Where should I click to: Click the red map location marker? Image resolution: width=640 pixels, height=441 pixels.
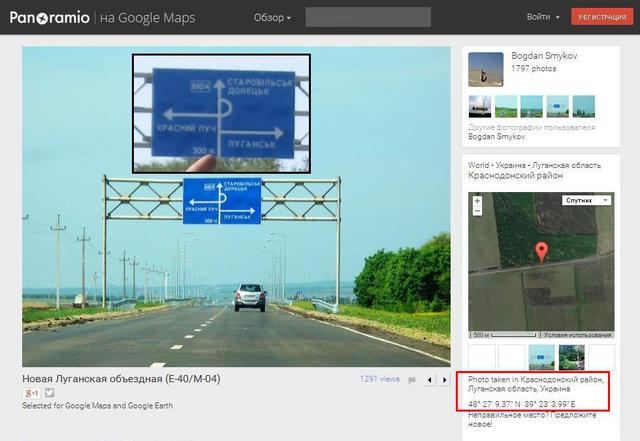pyautogui.click(x=542, y=252)
